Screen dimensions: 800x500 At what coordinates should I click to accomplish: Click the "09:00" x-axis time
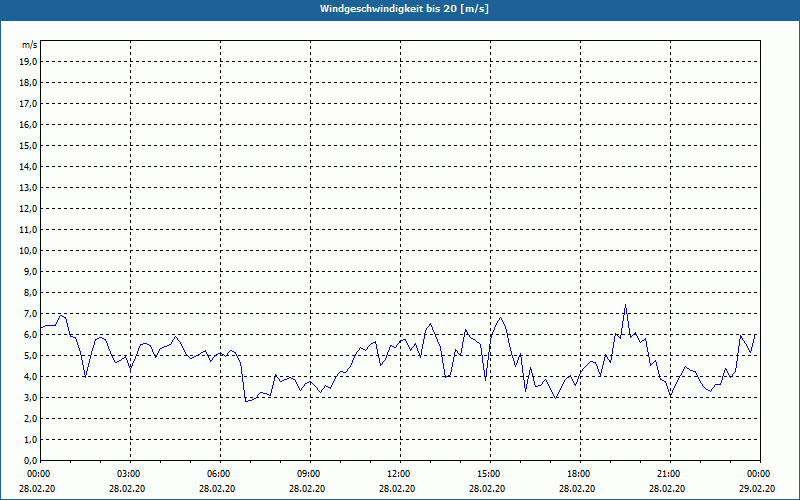click(307, 474)
